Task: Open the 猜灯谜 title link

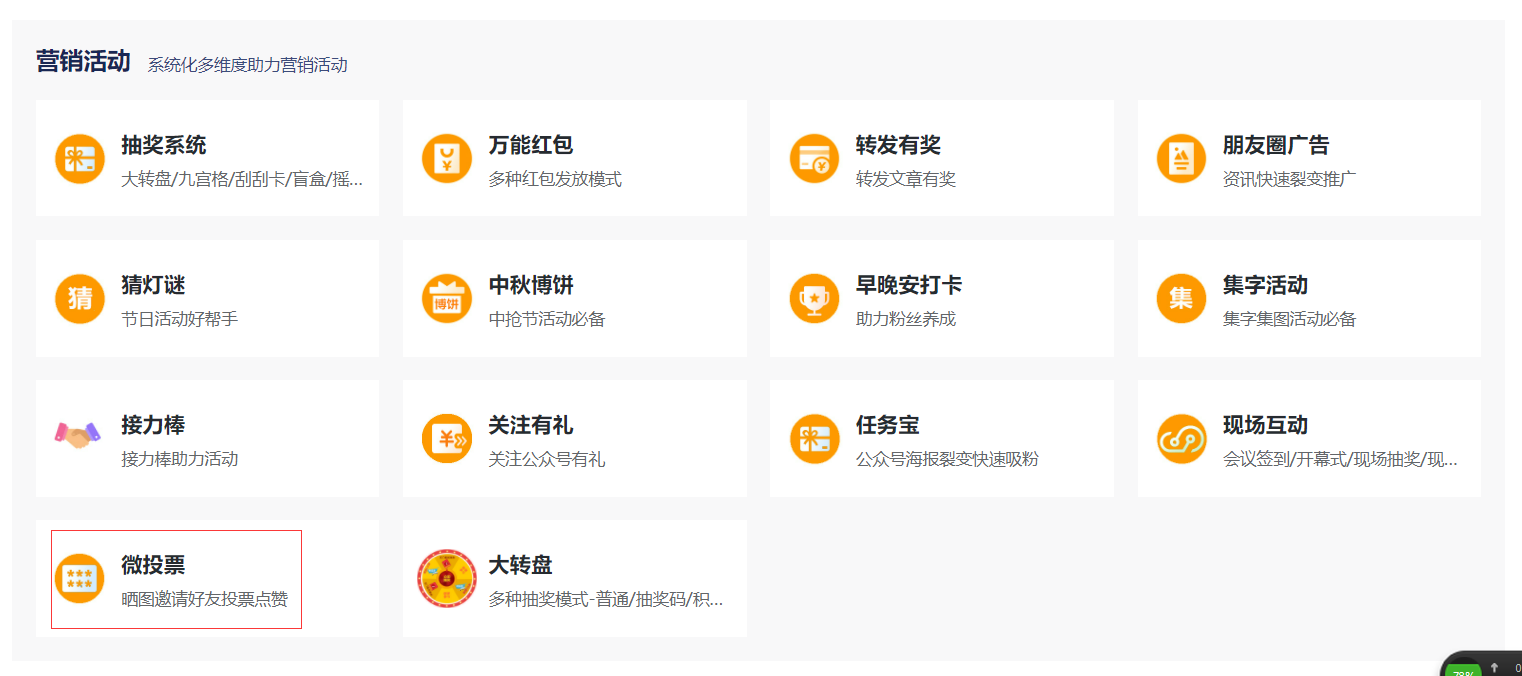Action: pos(153,285)
